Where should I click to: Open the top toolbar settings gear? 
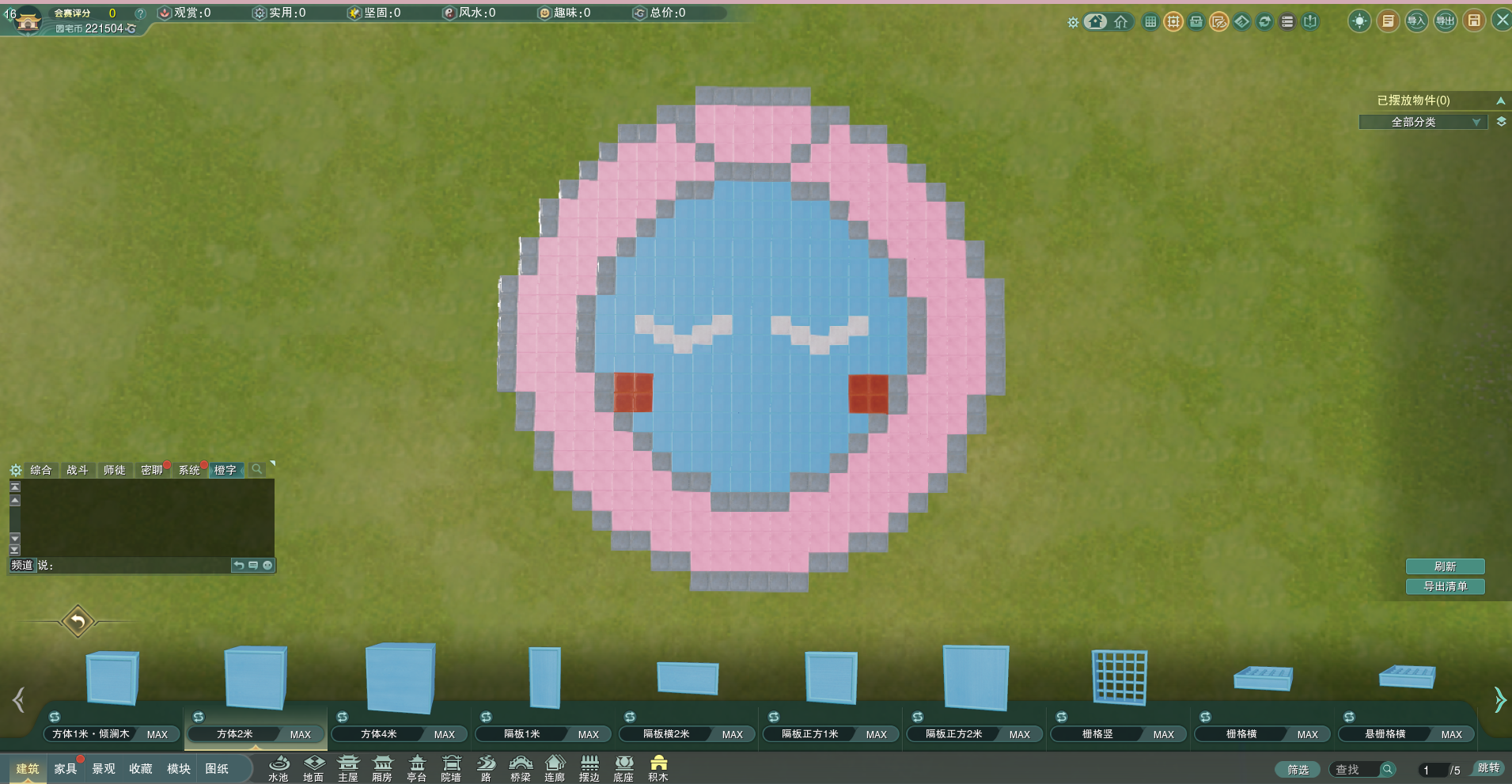[x=1073, y=23]
